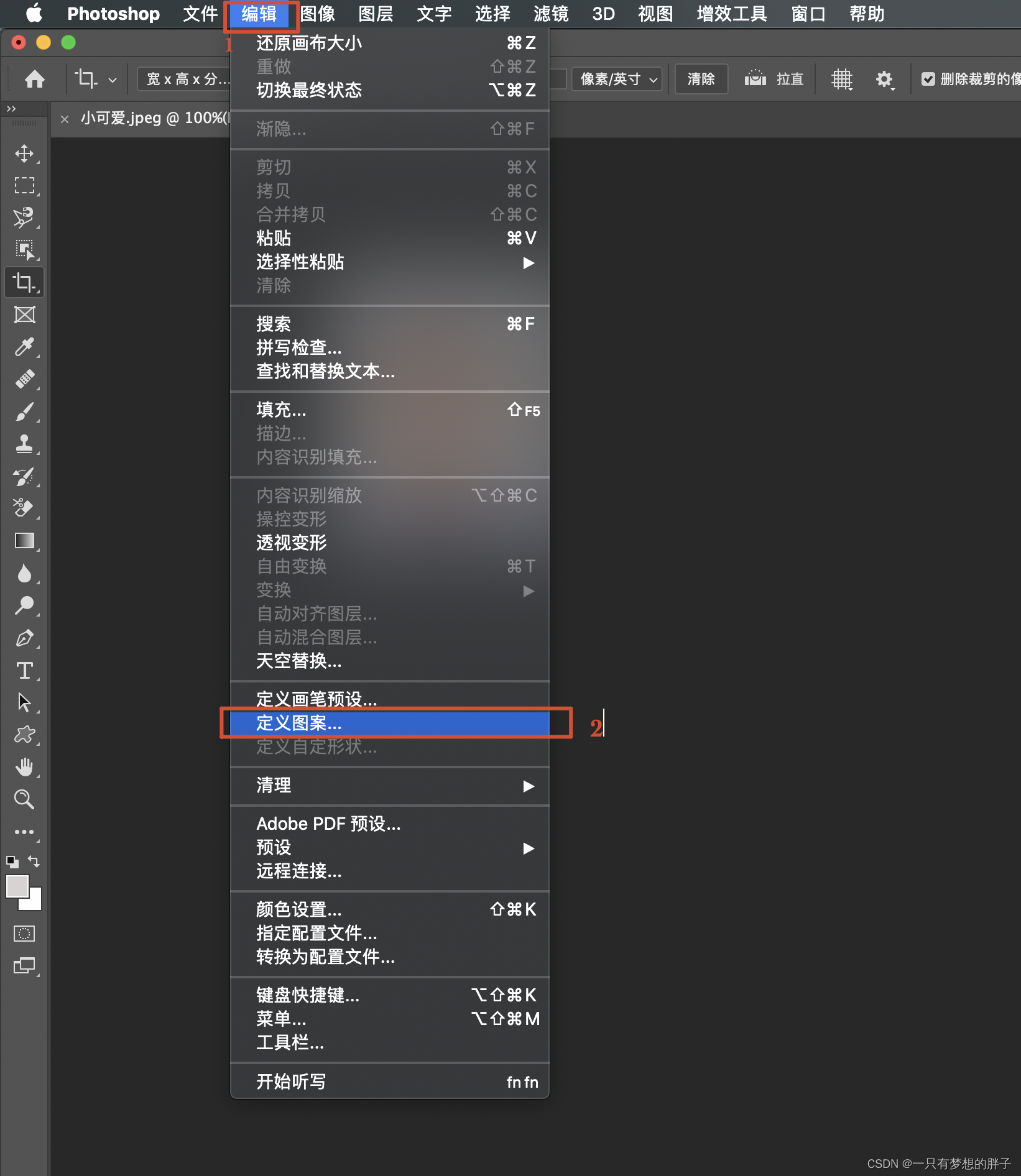Close the 小可爱.jpeg document tab
The image size is (1021, 1176).
(x=65, y=119)
